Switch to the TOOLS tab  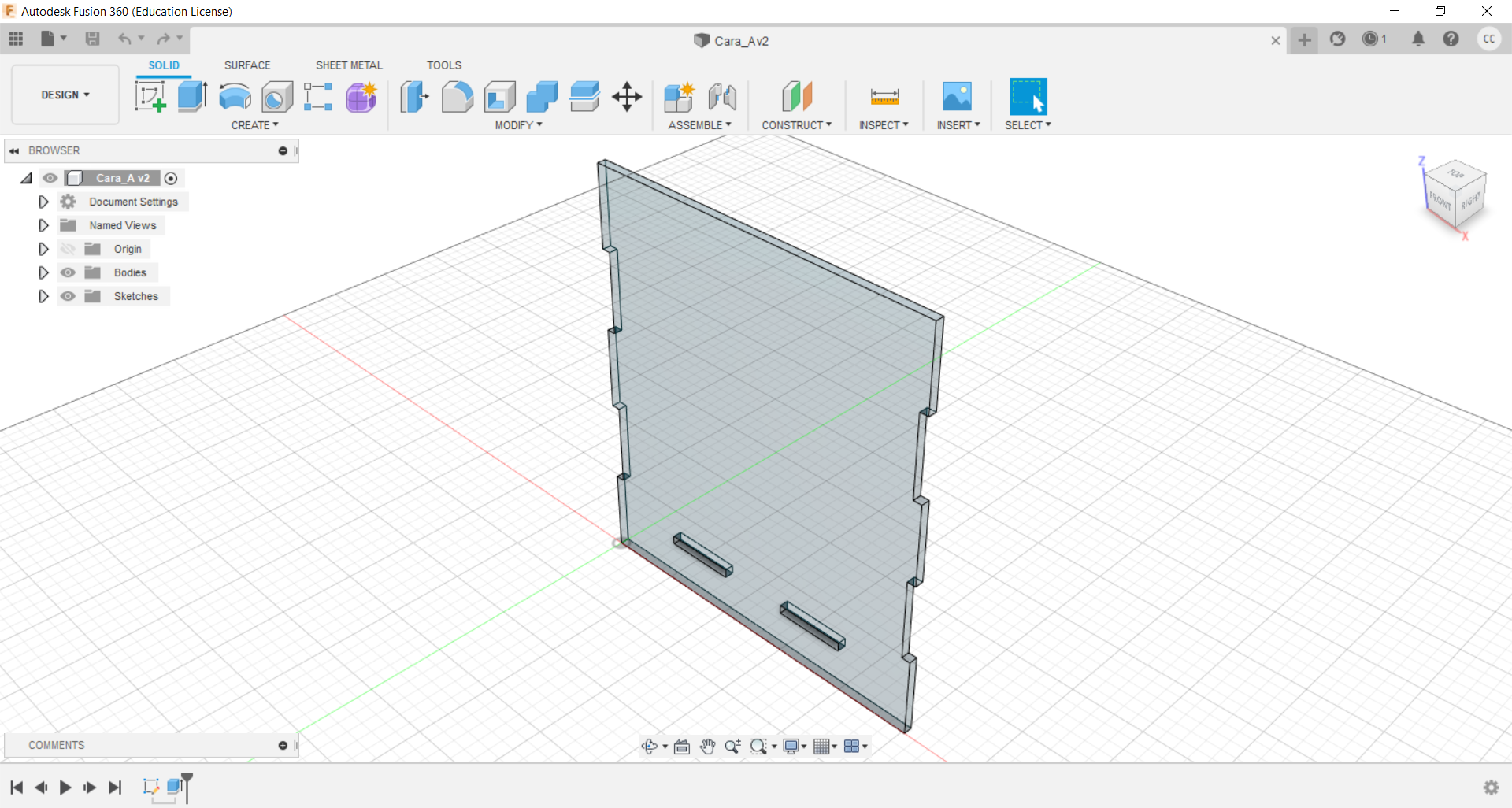(444, 65)
